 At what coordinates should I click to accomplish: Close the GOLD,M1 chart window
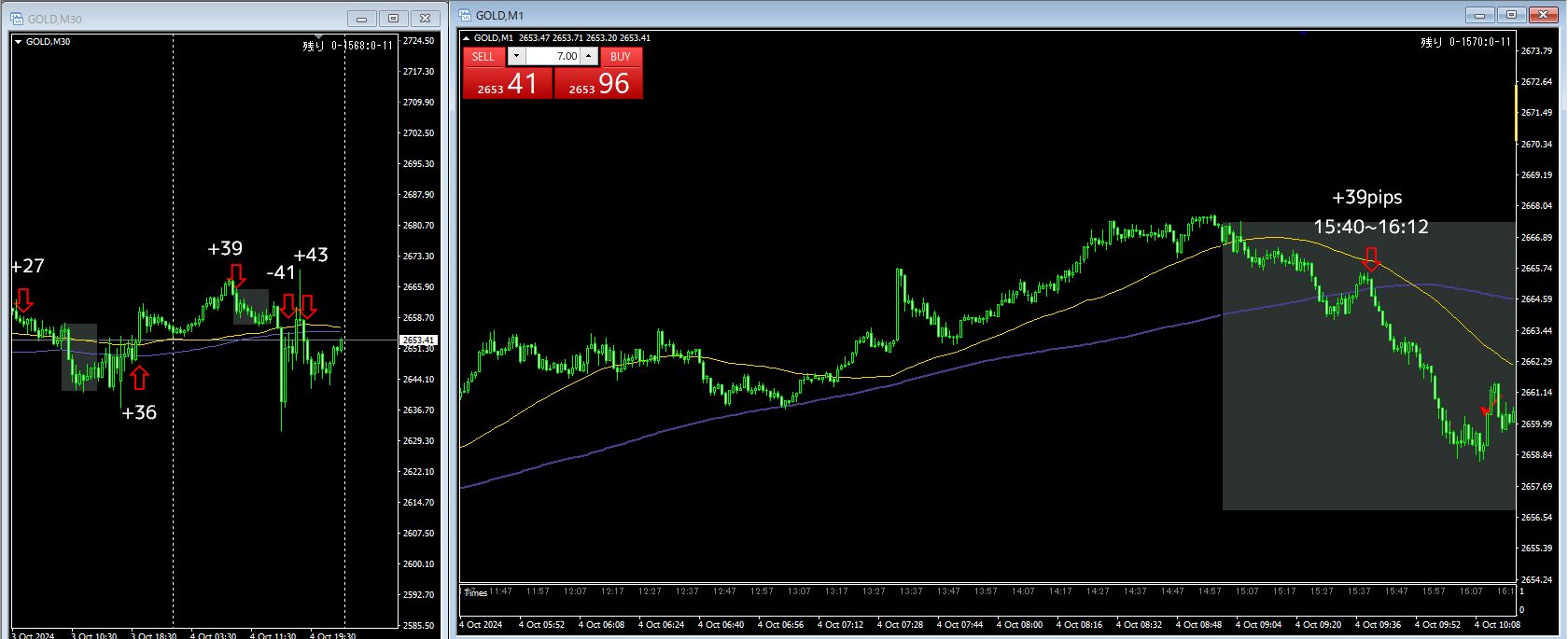(1544, 15)
